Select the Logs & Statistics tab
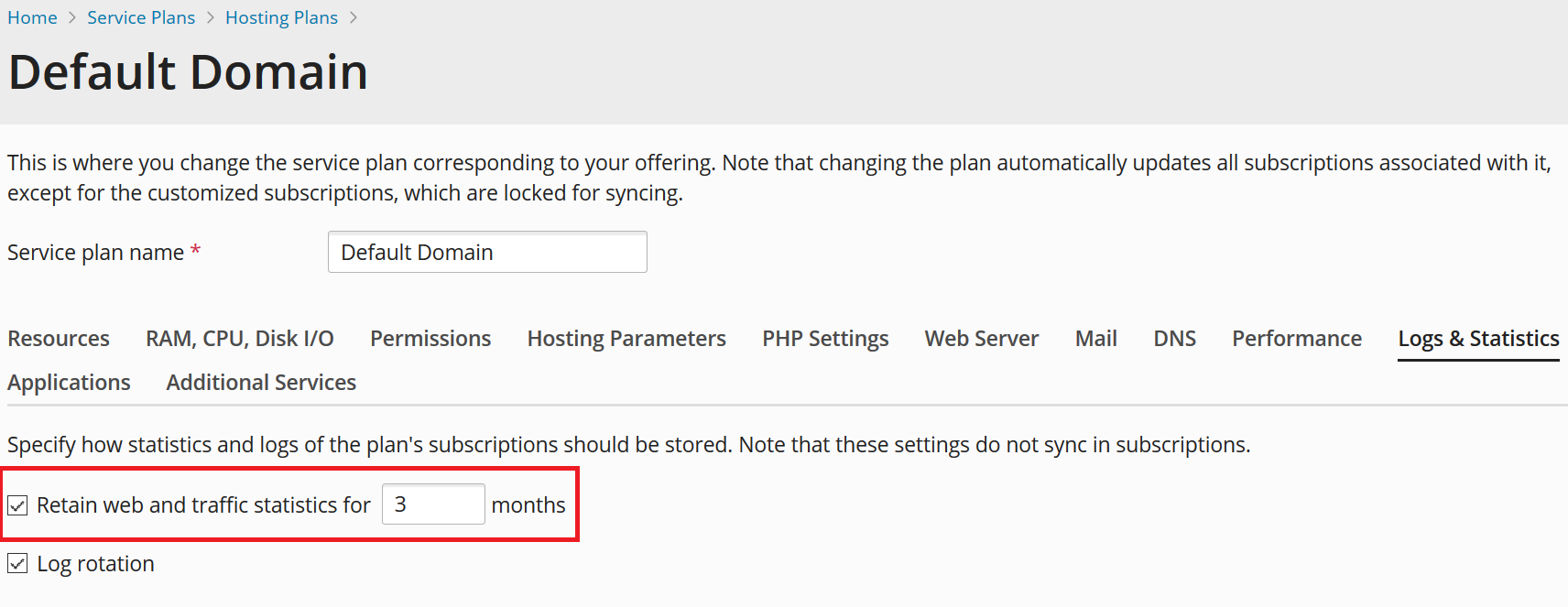Image resolution: width=1568 pixels, height=607 pixels. [1477, 339]
